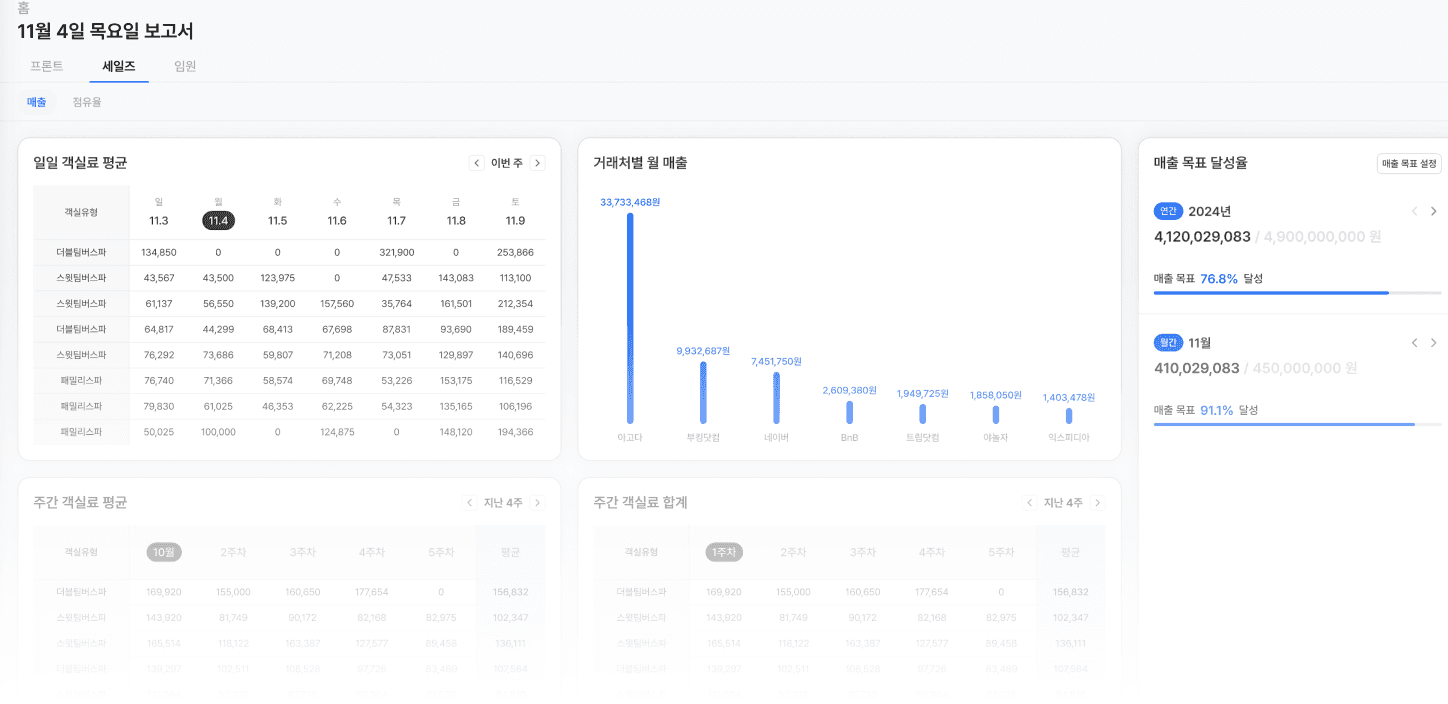The width and height of the screenshot is (1448, 704).
Task: Go to next month beside 11월 goal
Action: (x=1433, y=342)
